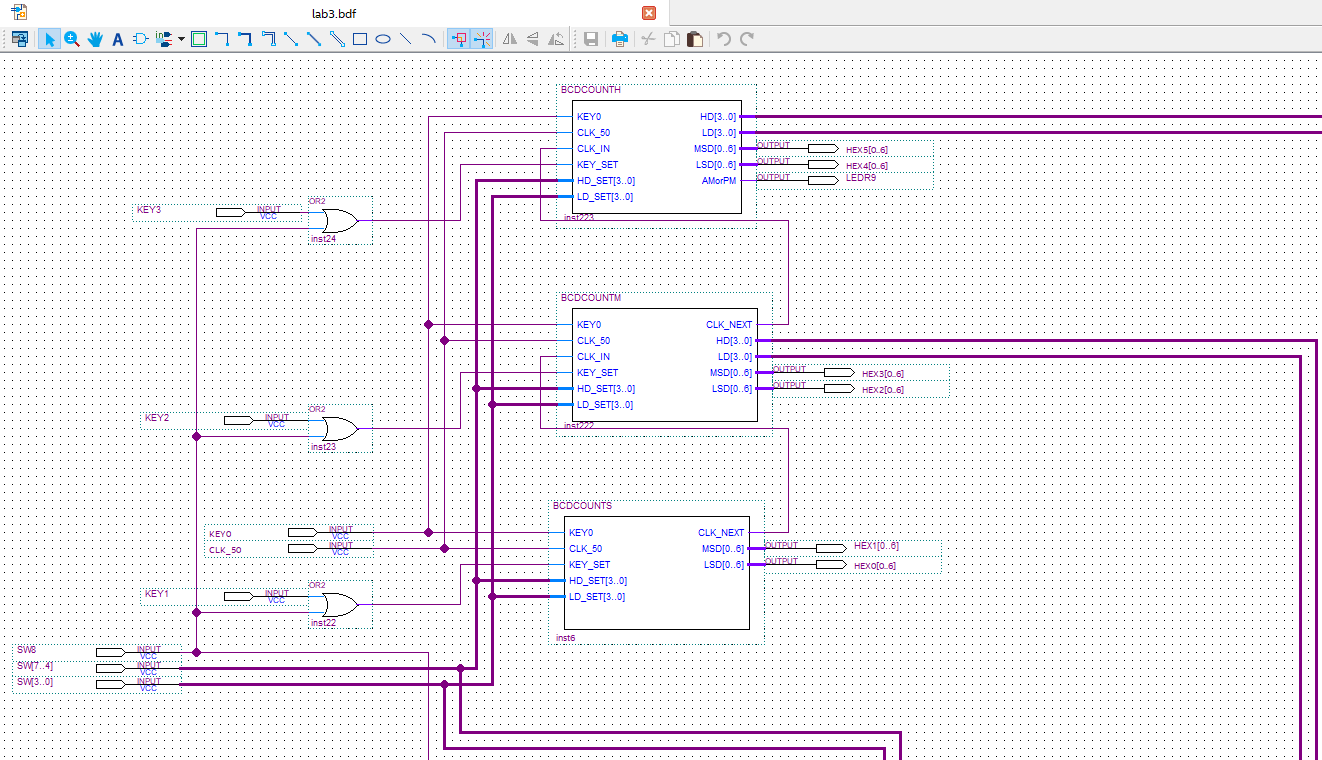
Task: Click CLK_NEXT port on BCDCOUNTS
Action: coord(721,533)
